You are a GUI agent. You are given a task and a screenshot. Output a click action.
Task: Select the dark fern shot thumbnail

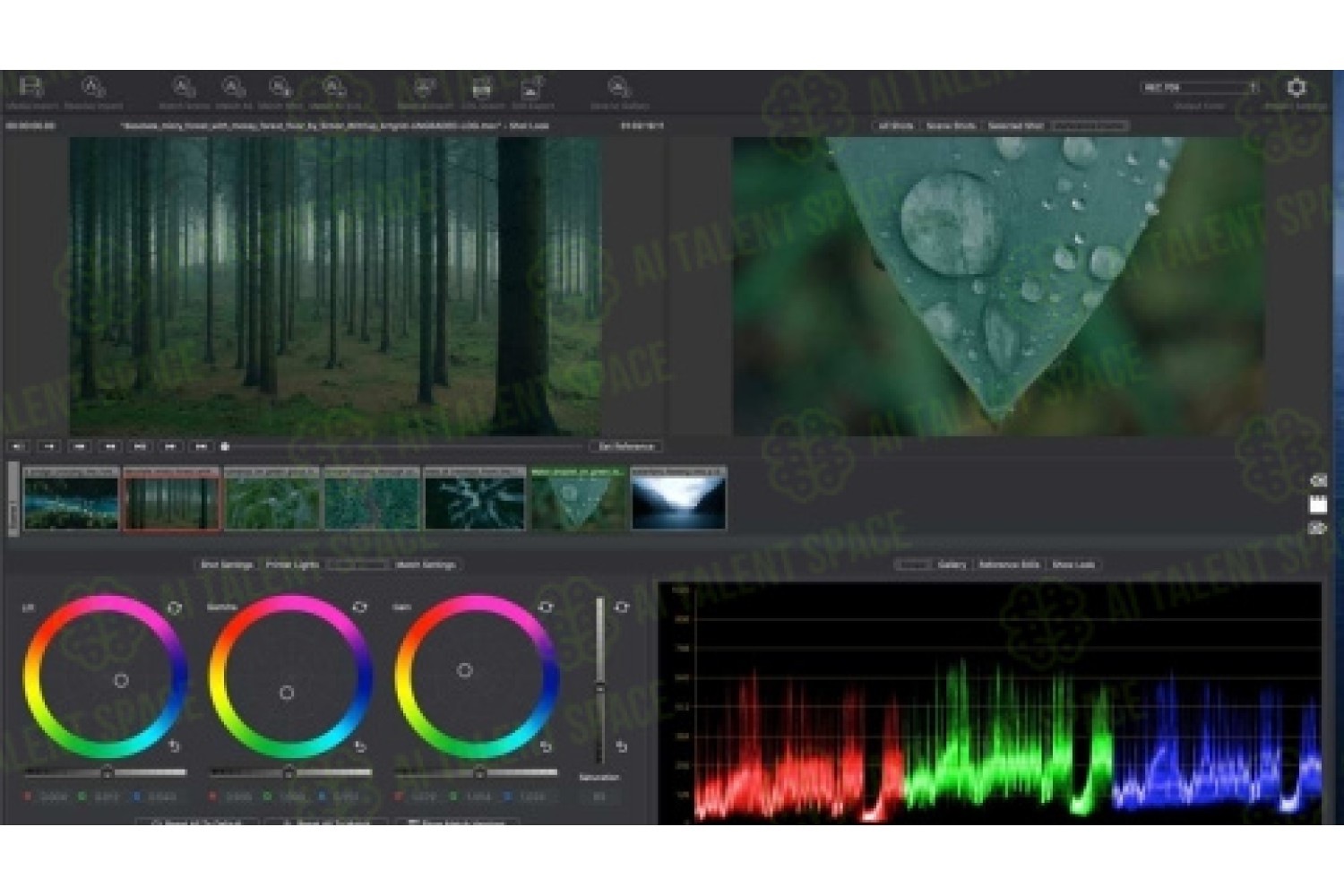coord(474,499)
